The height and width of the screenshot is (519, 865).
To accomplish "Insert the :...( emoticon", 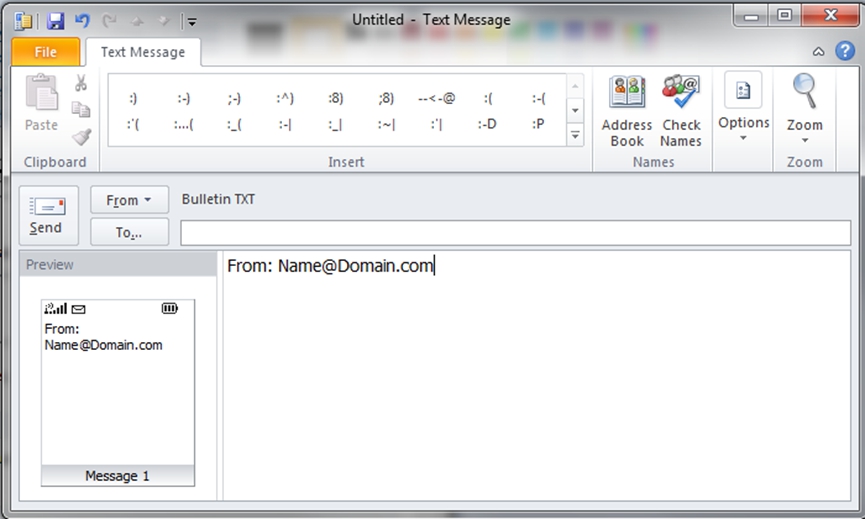I will pyautogui.click(x=184, y=124).
